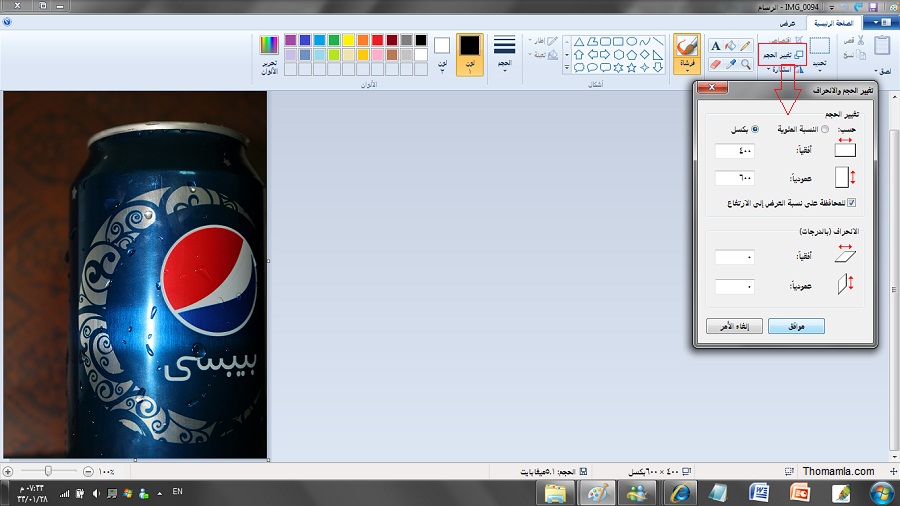Click the vertical skew degrees field

[735, 286]
